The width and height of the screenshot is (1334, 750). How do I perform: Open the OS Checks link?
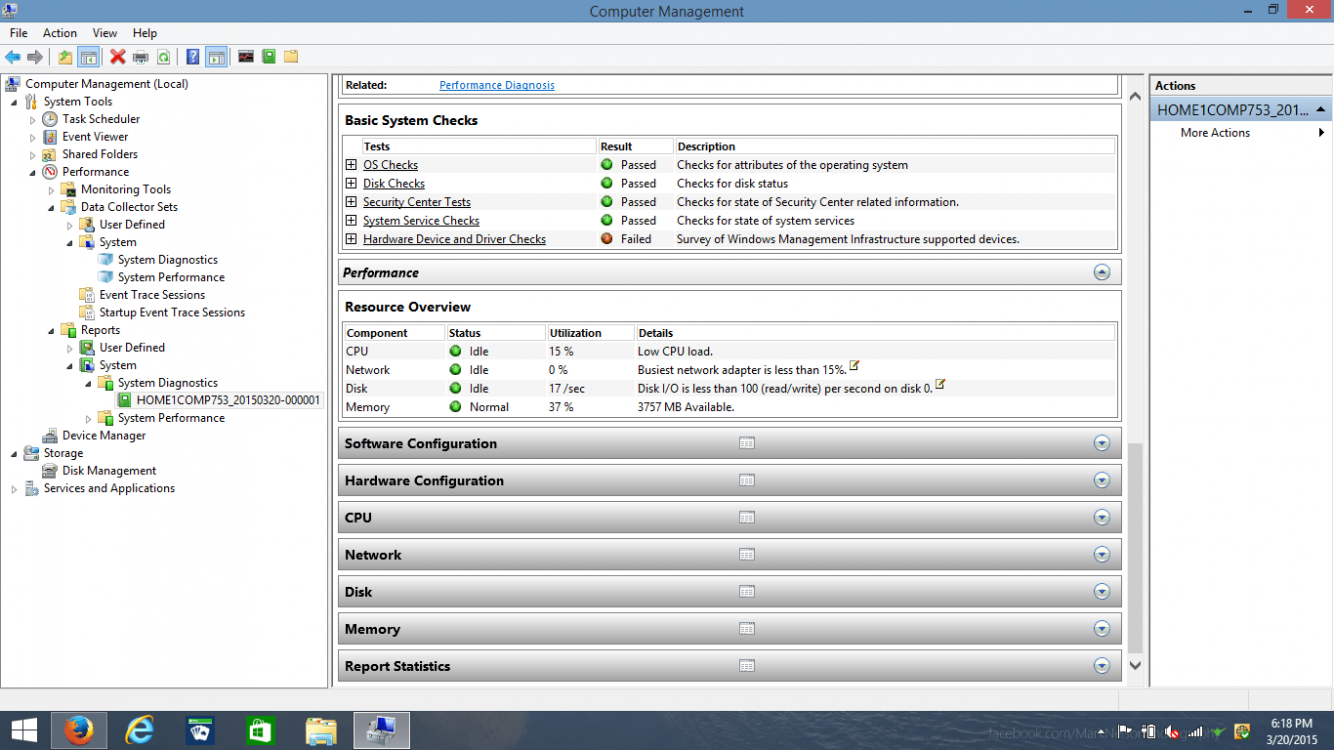tap(390, 165)
